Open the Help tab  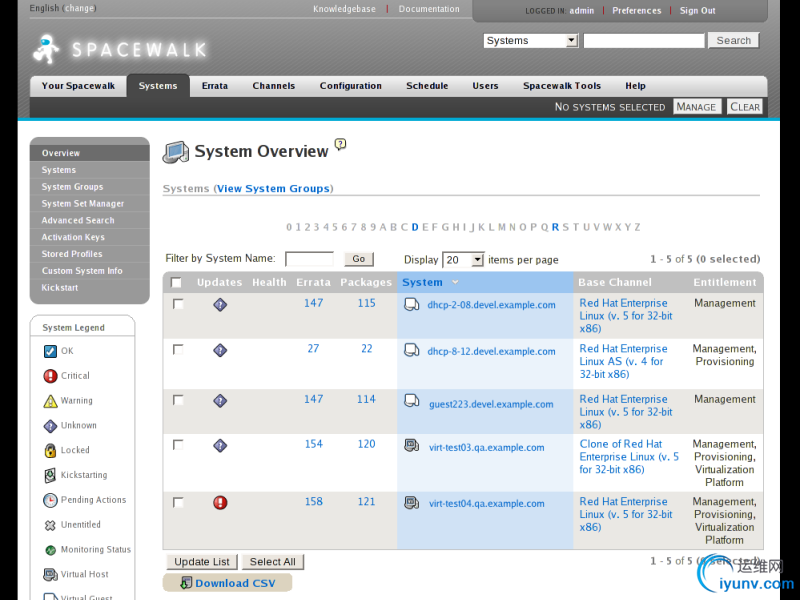[x=635, y=86]
